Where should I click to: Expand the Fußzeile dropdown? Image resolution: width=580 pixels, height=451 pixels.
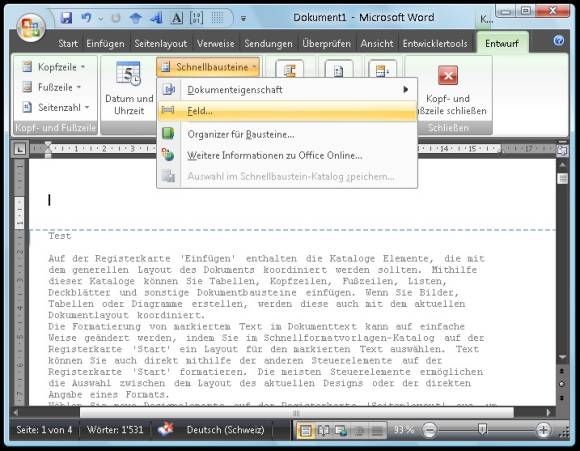(52, 87)
